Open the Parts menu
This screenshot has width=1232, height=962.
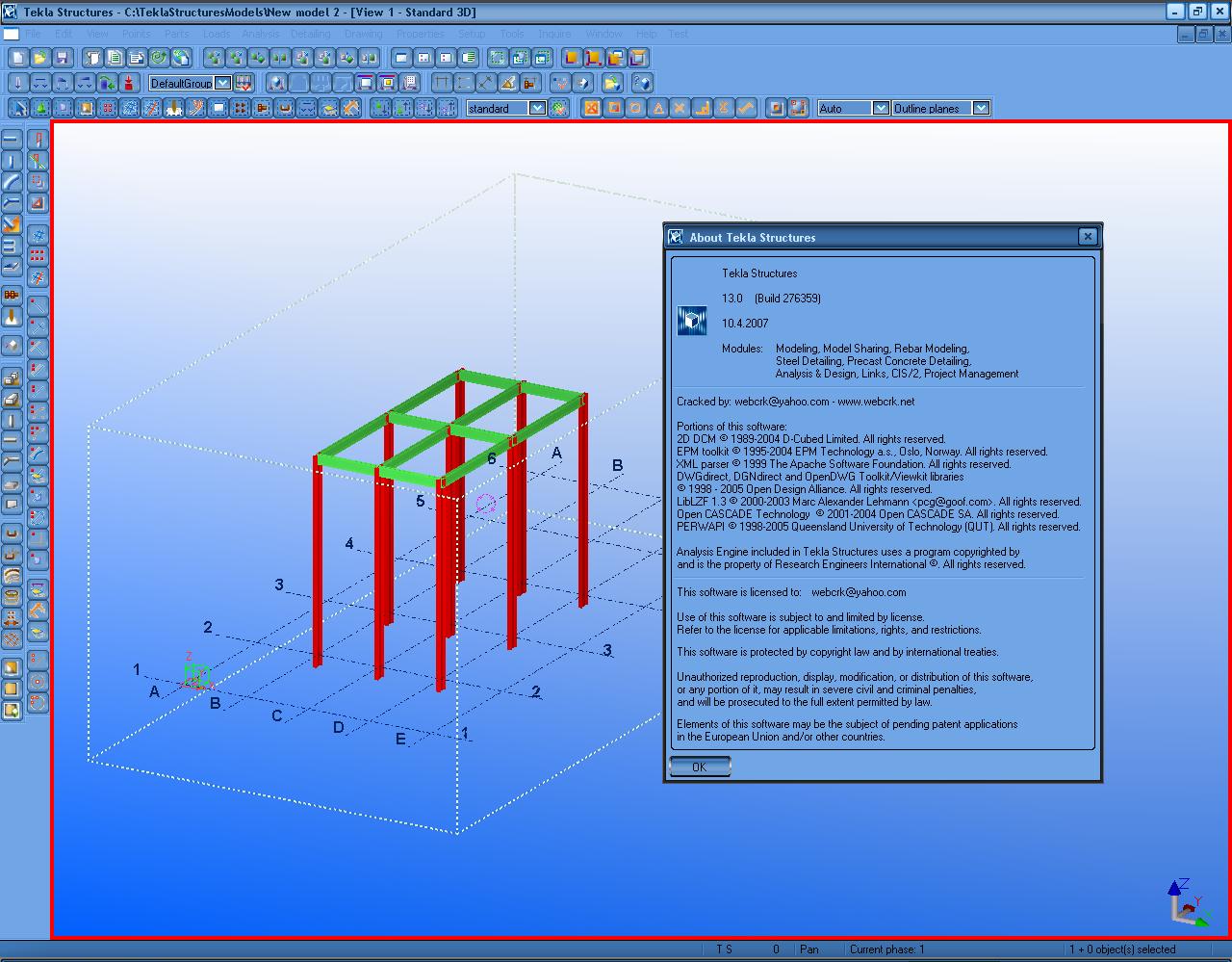[x=176, y=34]
